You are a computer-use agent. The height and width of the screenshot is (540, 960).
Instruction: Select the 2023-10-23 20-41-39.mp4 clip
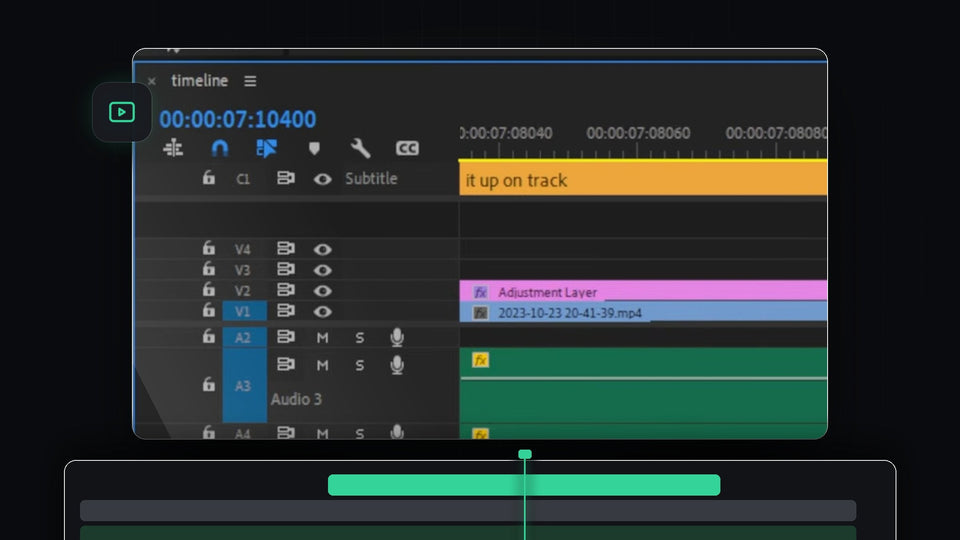[643, 312]
